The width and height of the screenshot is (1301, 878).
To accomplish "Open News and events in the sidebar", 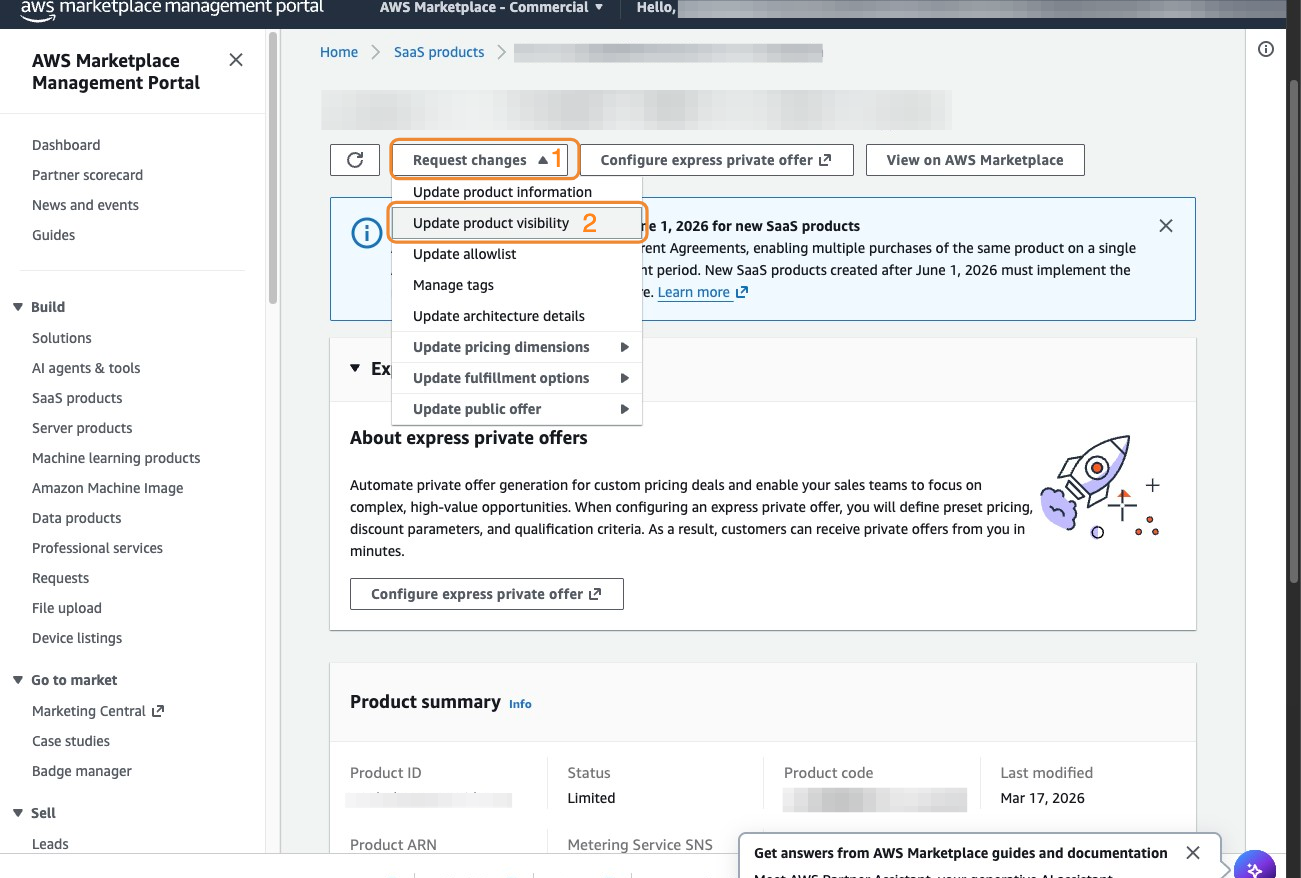I will [x=85, y=205].
